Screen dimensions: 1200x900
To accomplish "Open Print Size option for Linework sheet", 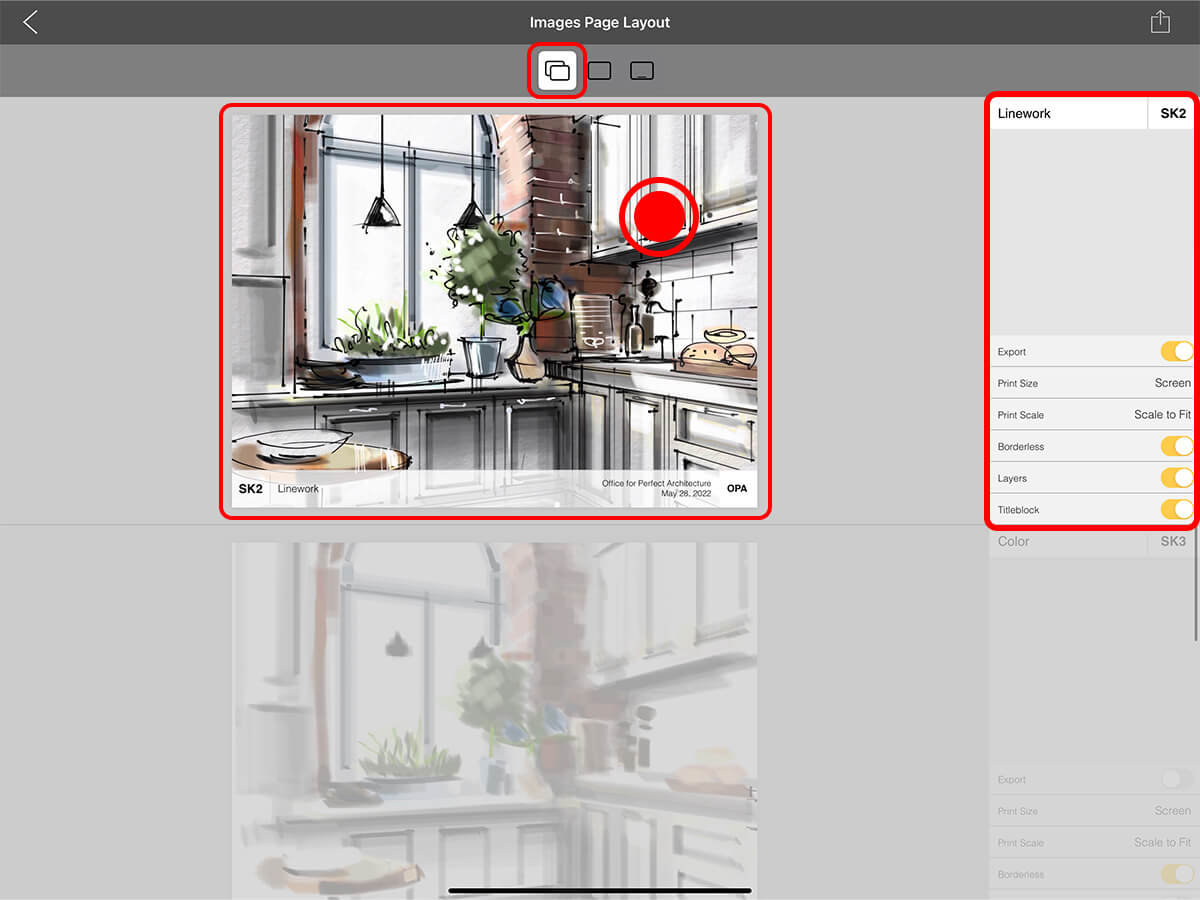I will pos(1092,383).
